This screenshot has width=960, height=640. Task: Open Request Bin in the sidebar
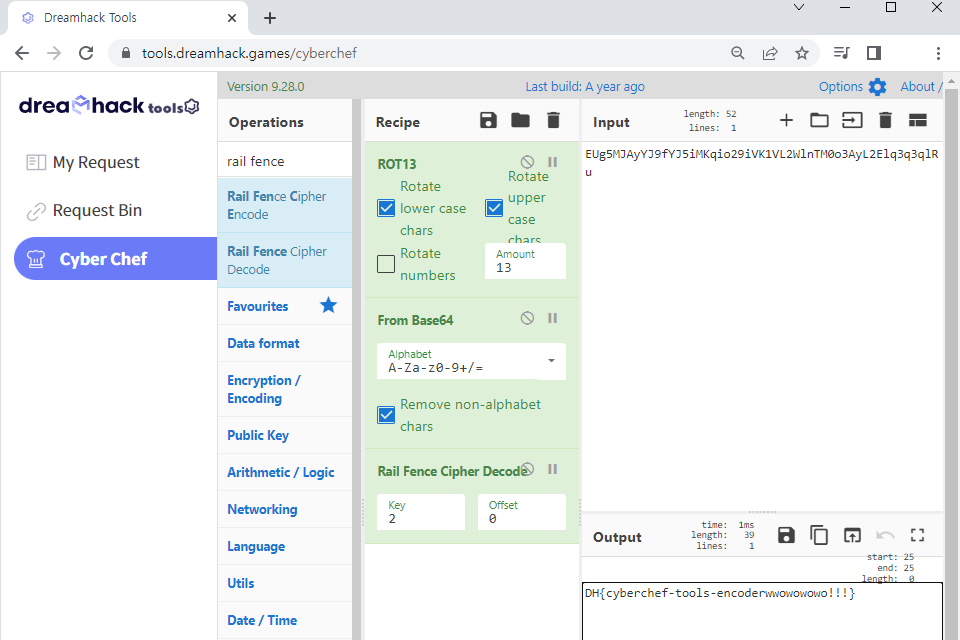point(84,211)
